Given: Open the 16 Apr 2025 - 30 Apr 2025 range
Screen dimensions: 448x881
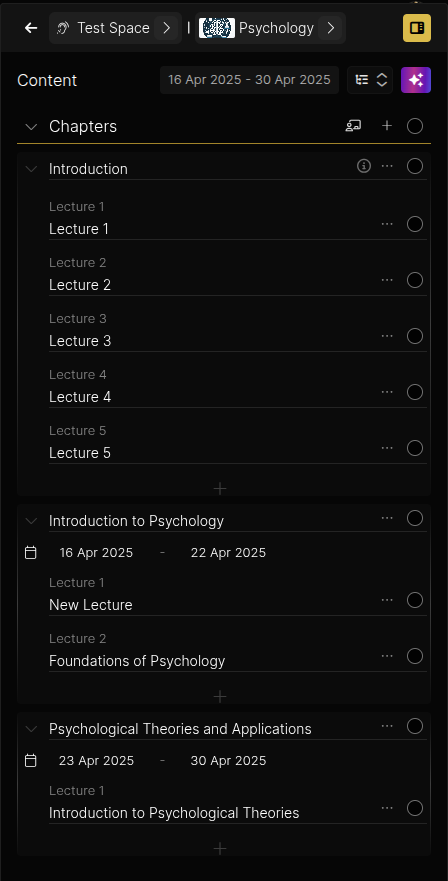Looking at the screenshot, I should point(250,80).
